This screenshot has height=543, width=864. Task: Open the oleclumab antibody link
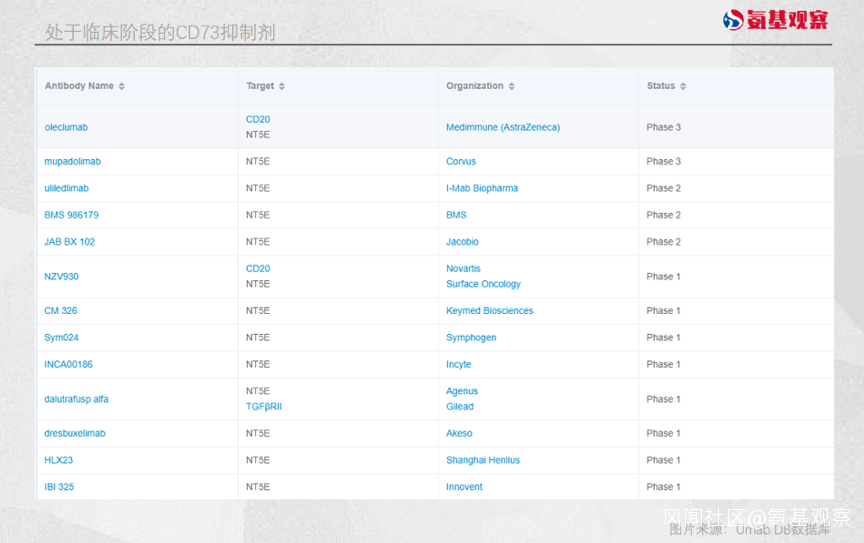[x=66, y=127]
